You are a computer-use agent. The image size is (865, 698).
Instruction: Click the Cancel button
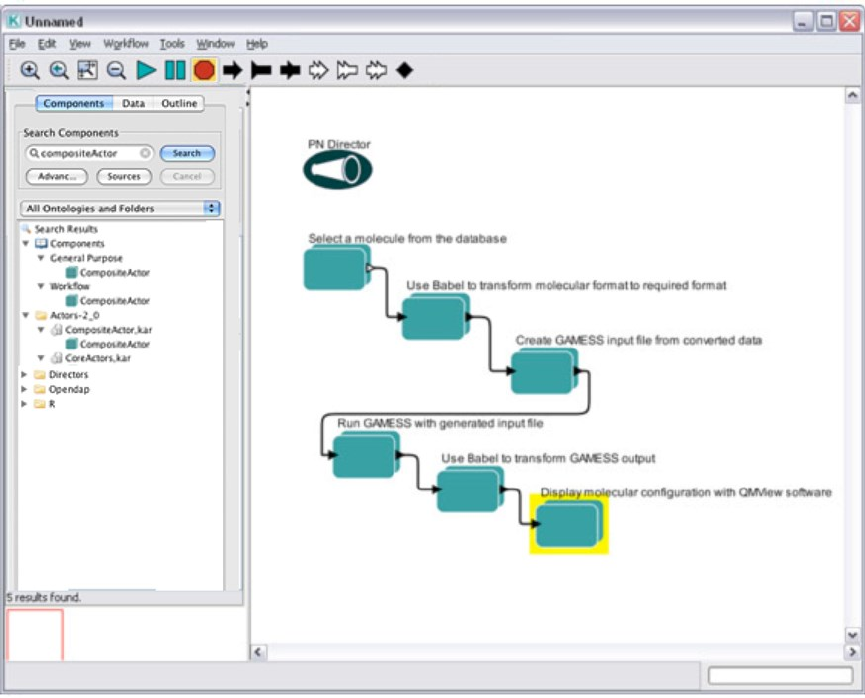(187, 177)
